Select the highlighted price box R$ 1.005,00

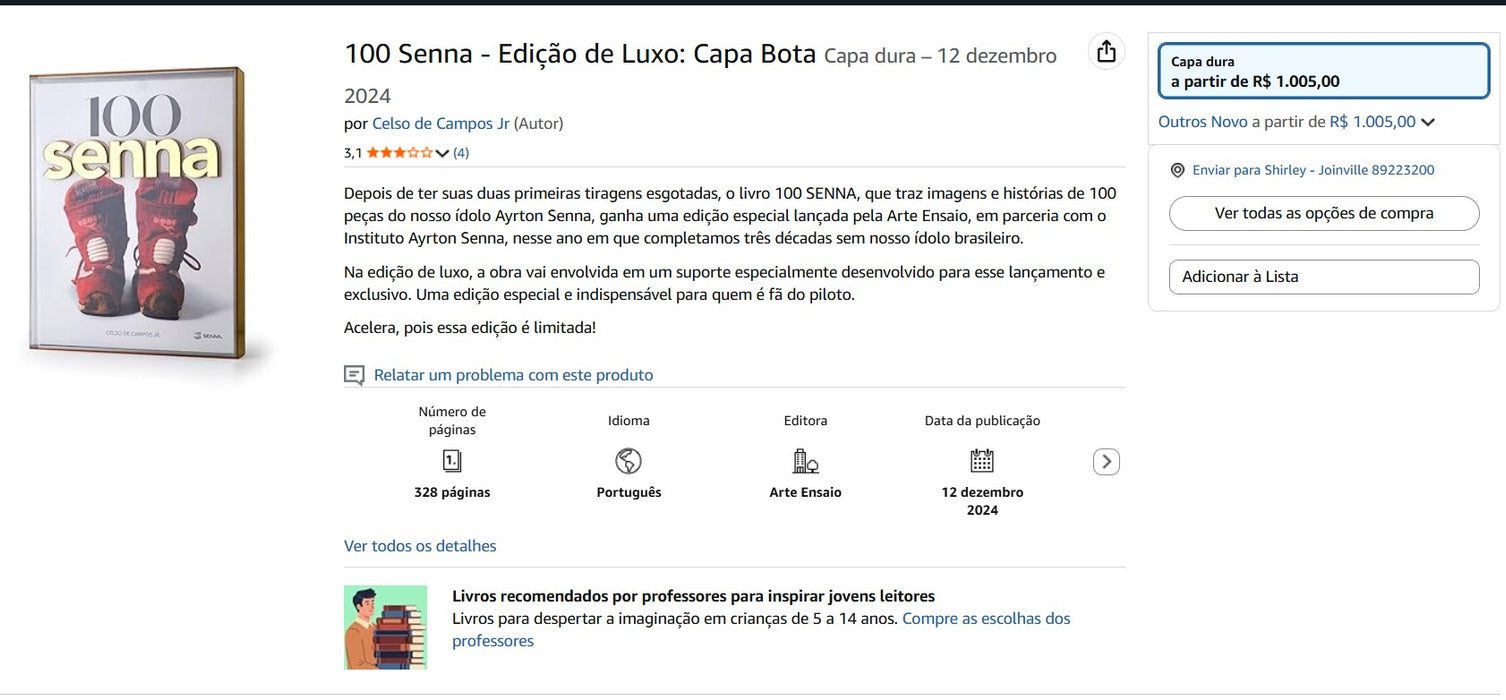click(1323, 71)
